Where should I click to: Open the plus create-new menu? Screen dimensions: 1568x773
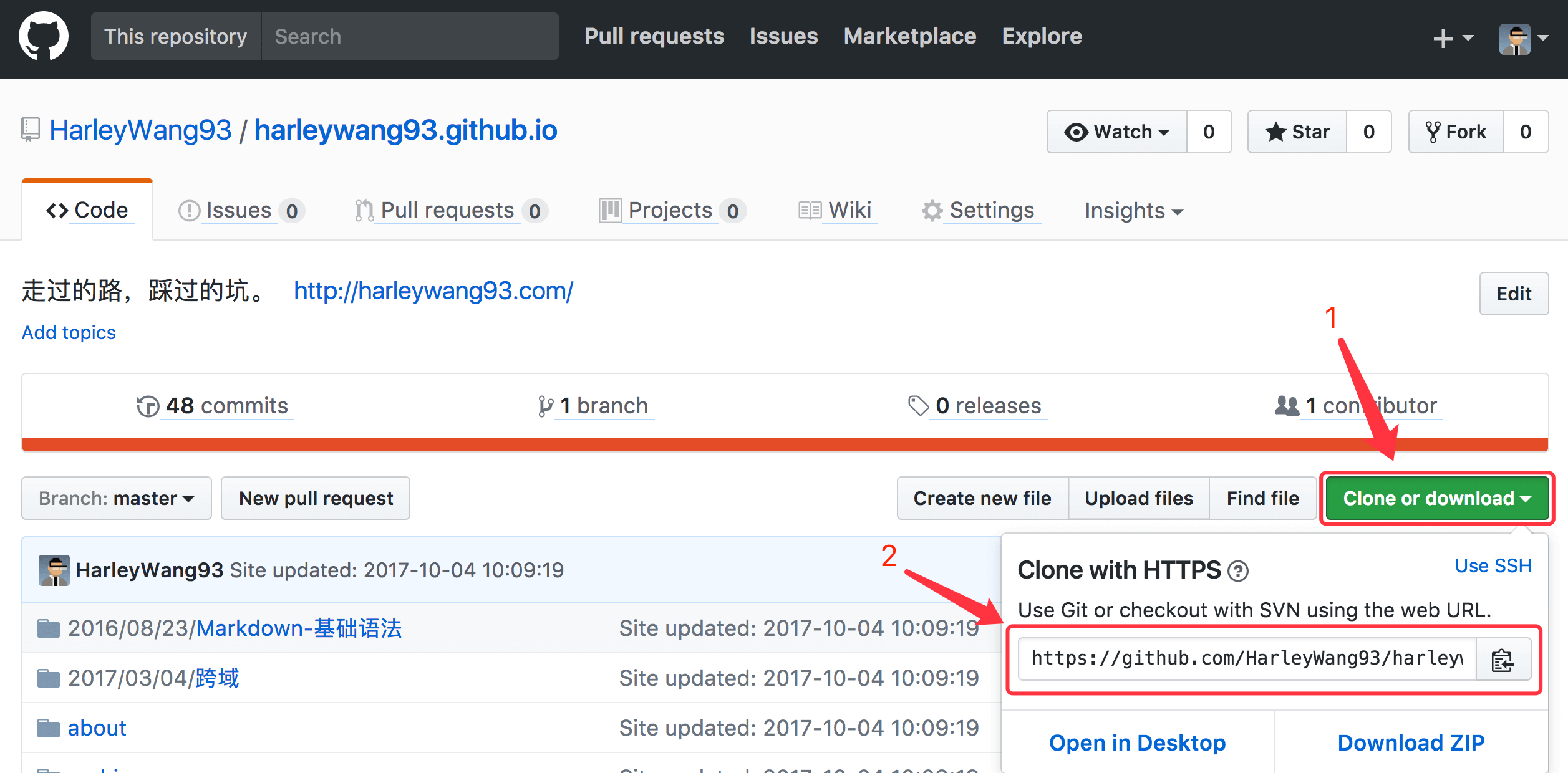[x=1454, y=38]
